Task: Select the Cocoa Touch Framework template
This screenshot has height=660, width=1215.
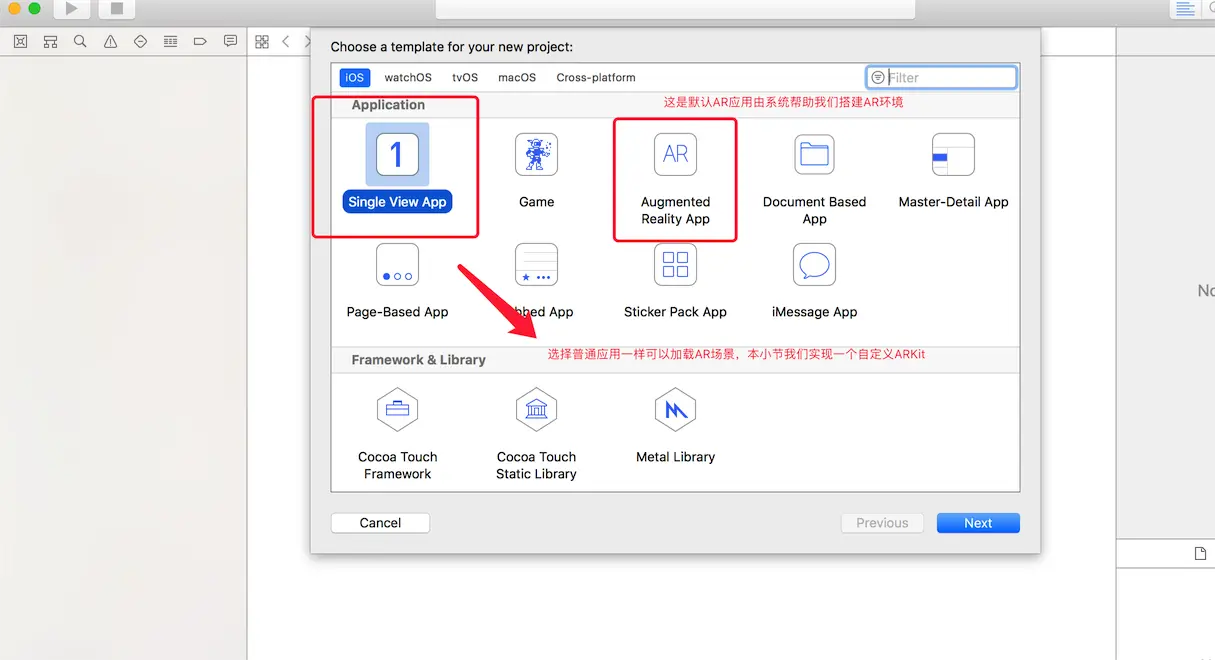Action: [x=397, y=435]
